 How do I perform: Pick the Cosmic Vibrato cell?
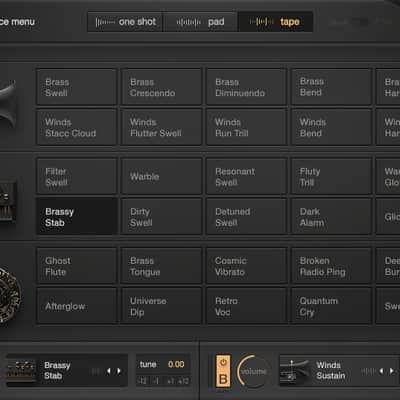246,266
